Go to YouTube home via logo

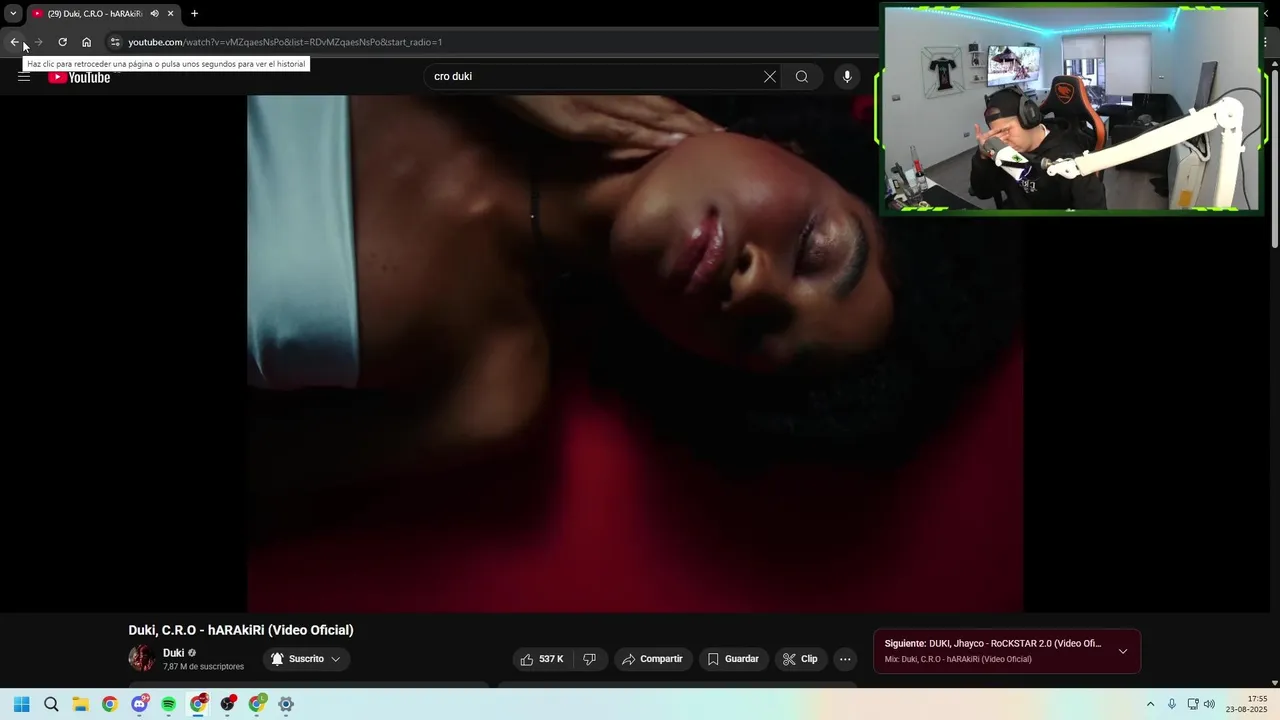(79, 77)
